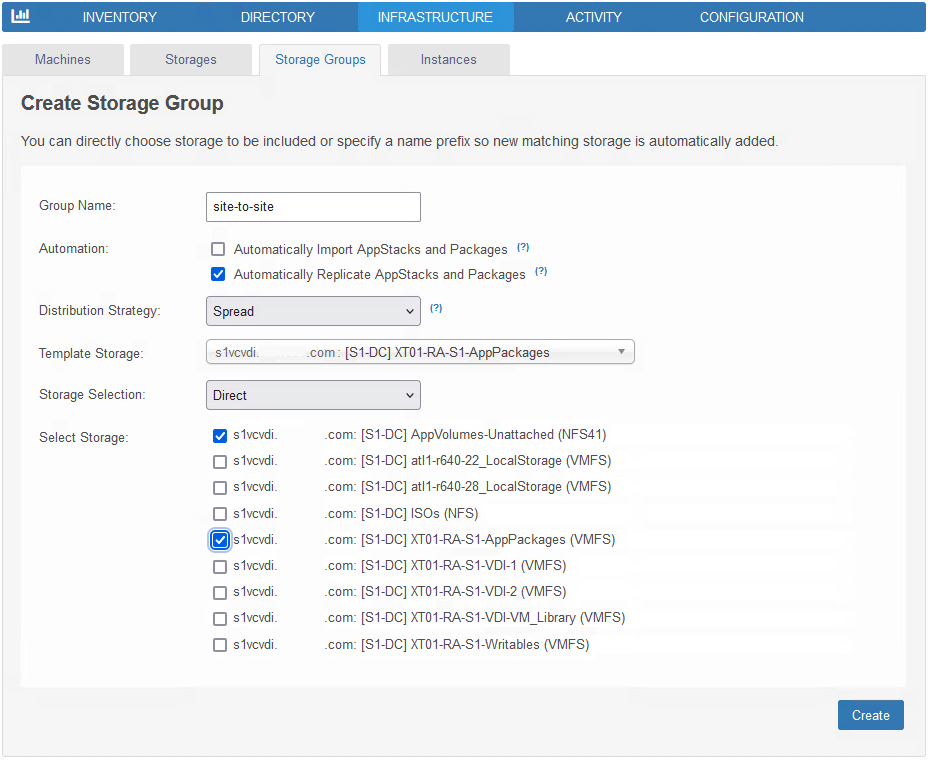Open help for Automatically Replicate AppStacks option
The width and height of the screenshot is (930, 763).
click(541, 271)
